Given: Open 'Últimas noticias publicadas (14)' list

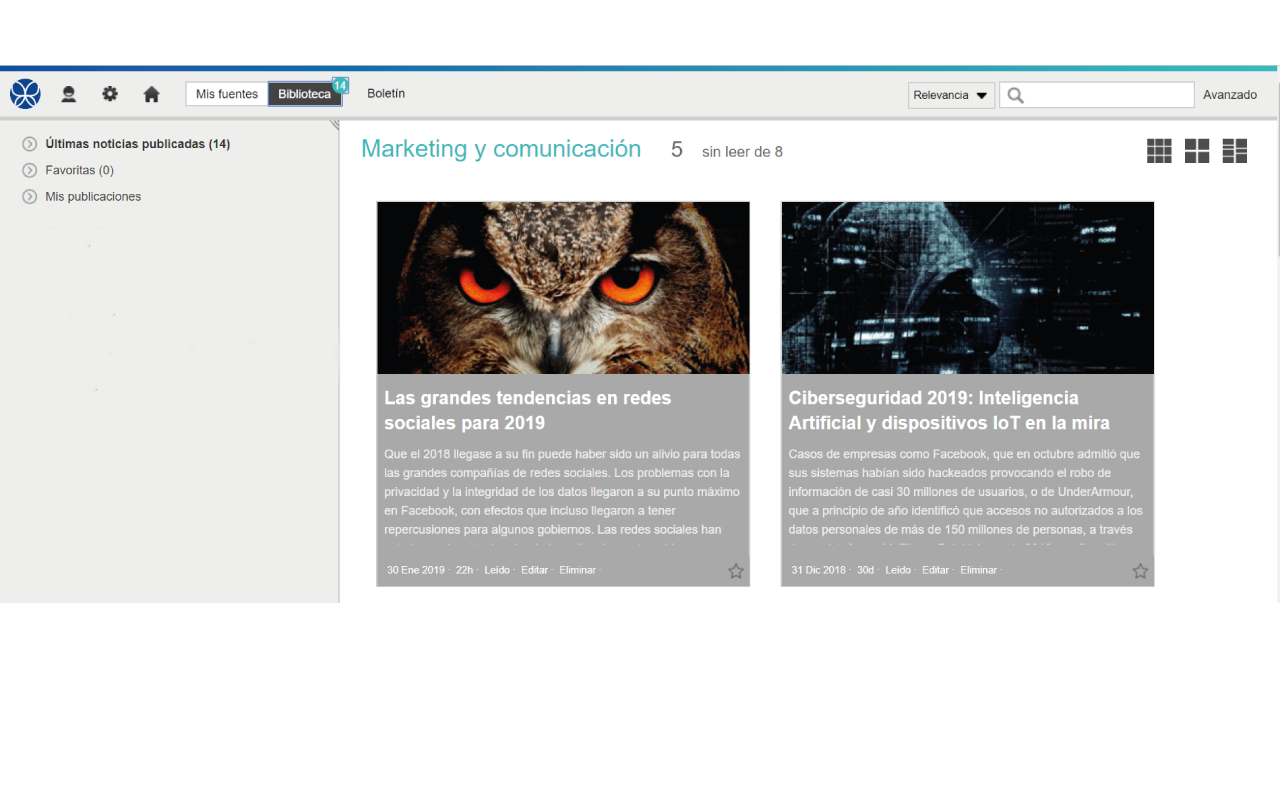Looking at the screenshot, I should 138,144.
